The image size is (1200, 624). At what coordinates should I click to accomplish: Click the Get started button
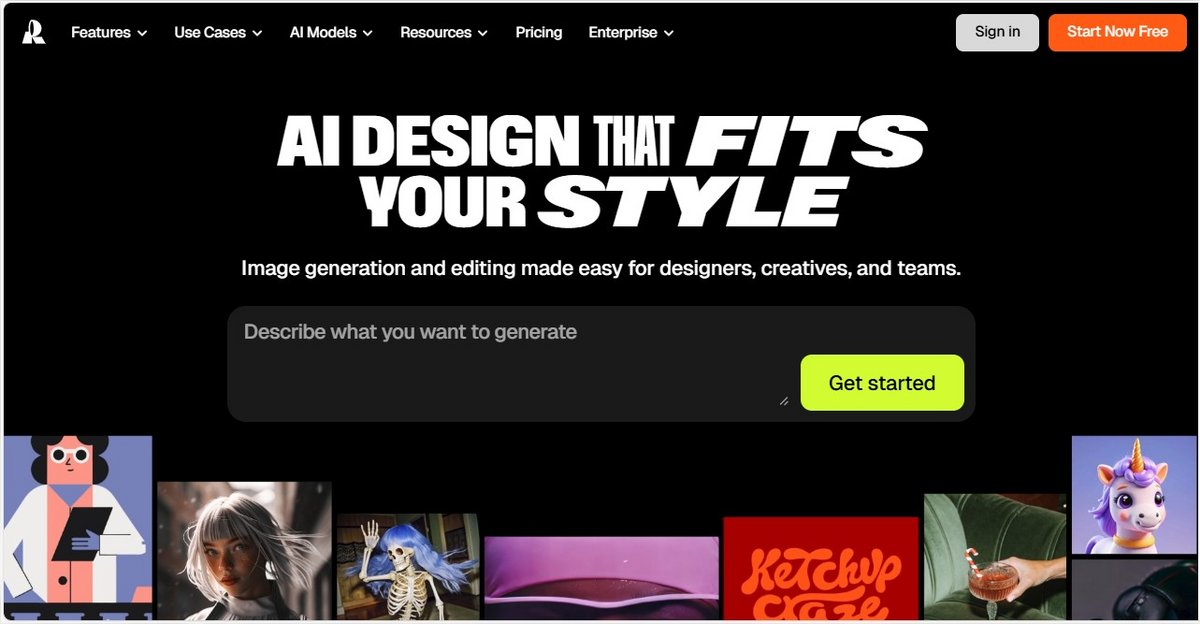pyautogui.click(x=882, y=383)
